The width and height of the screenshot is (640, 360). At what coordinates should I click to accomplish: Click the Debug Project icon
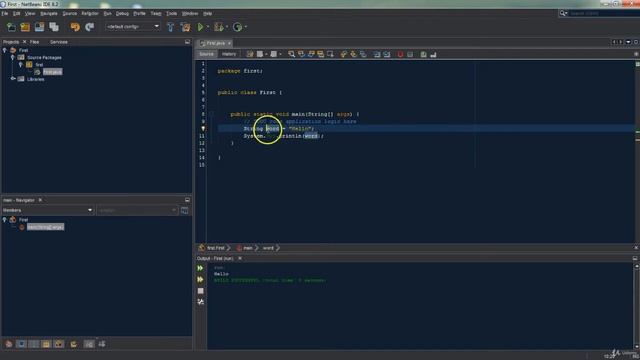pos(219,27)
